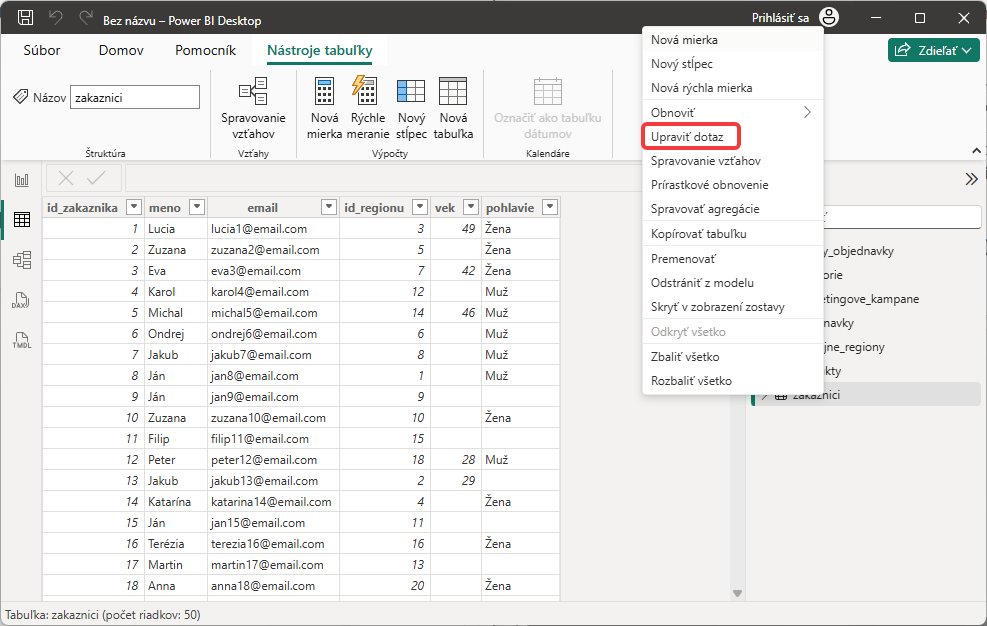
Task: Cancel the formula with the X icon
Action: click(x=65, y=178)
